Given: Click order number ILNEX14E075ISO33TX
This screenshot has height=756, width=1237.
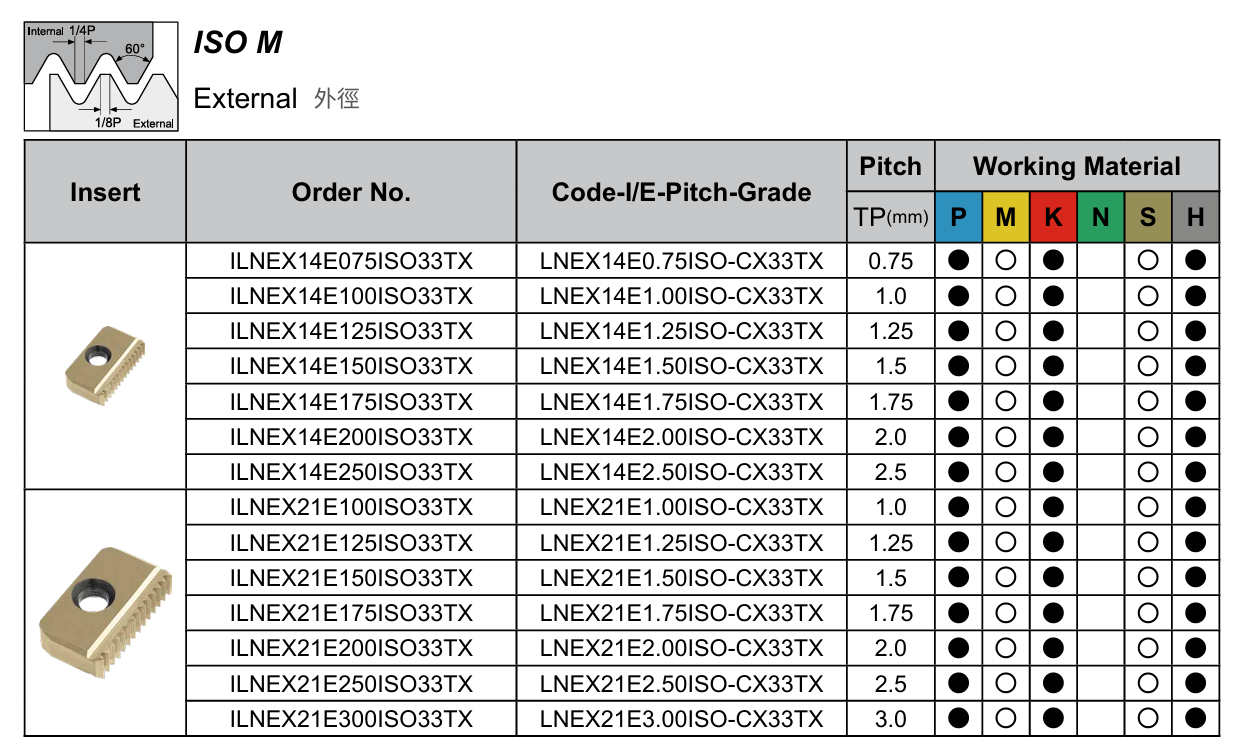Looking at the screenshot, I should coord(351,262).
